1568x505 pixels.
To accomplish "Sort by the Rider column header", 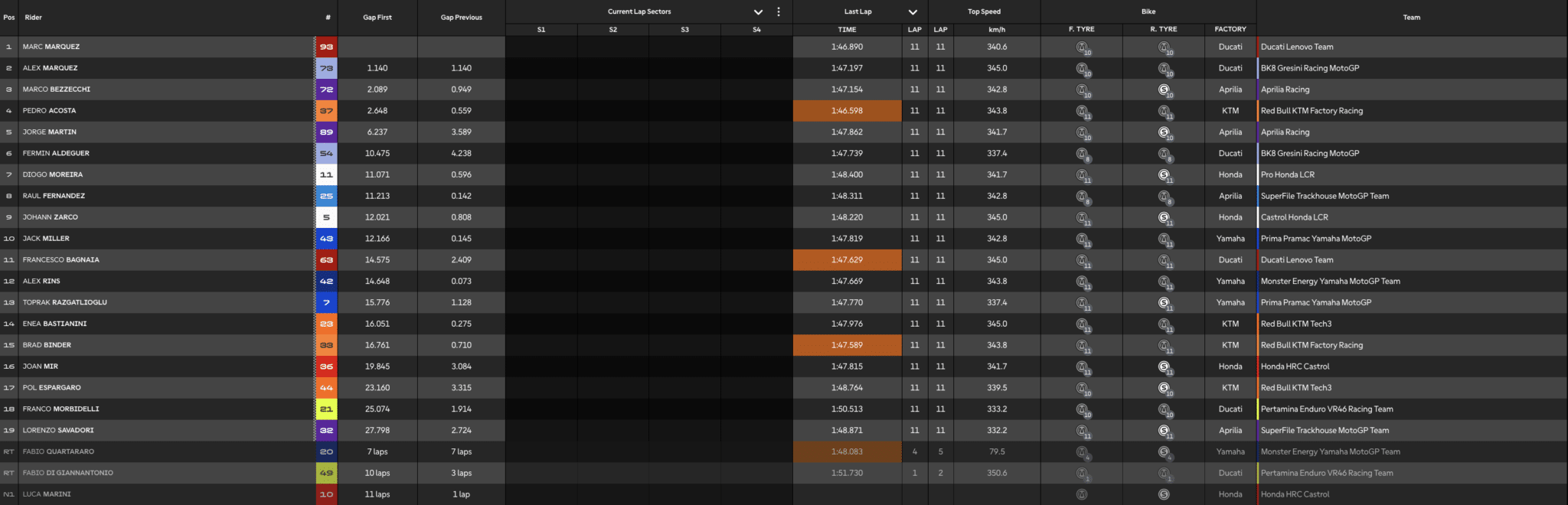I will (34, 18).
